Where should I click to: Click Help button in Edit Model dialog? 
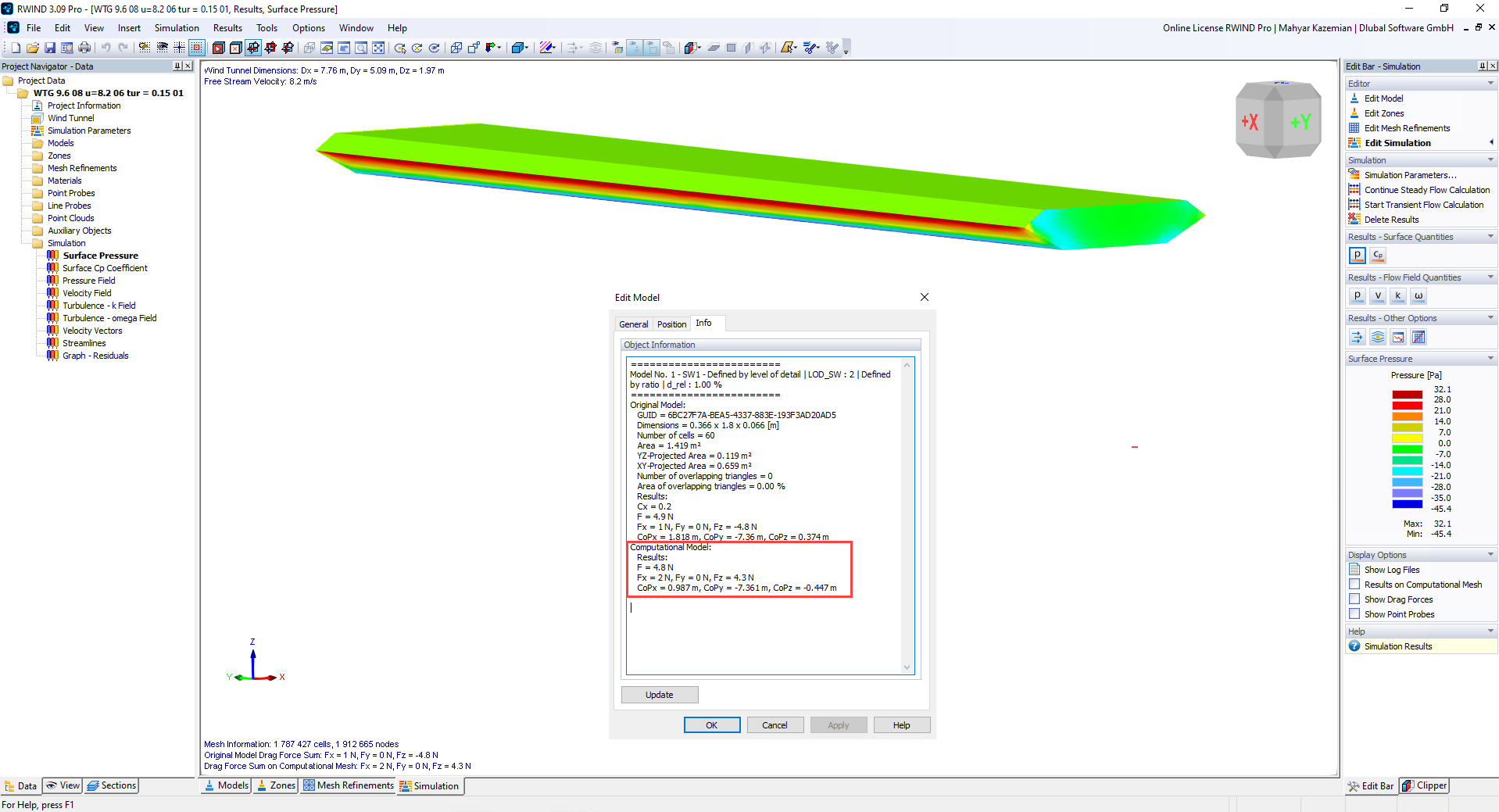pyautogui.click(x=901, y=725)
